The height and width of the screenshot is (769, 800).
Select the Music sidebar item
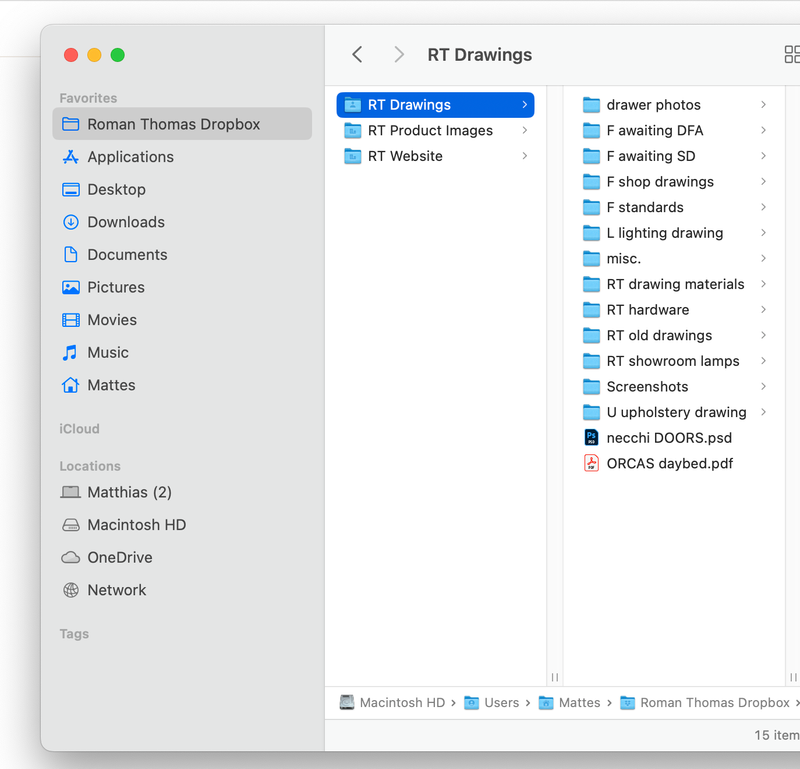107,352
